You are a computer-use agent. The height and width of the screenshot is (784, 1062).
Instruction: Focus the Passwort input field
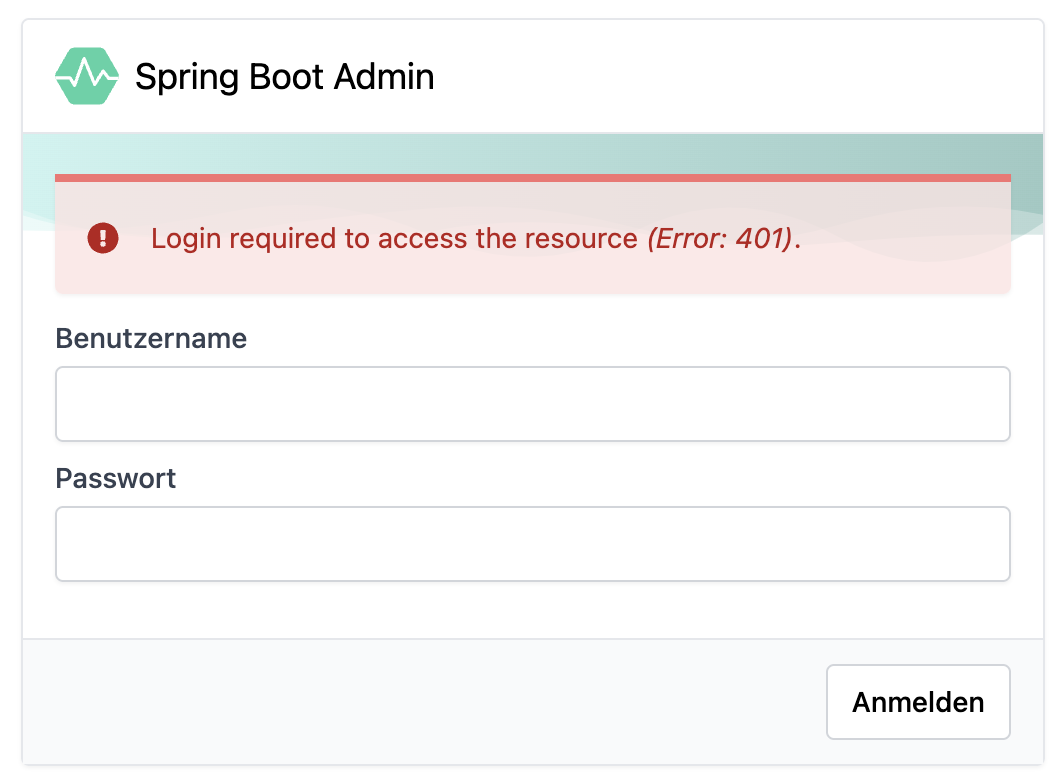532,543
